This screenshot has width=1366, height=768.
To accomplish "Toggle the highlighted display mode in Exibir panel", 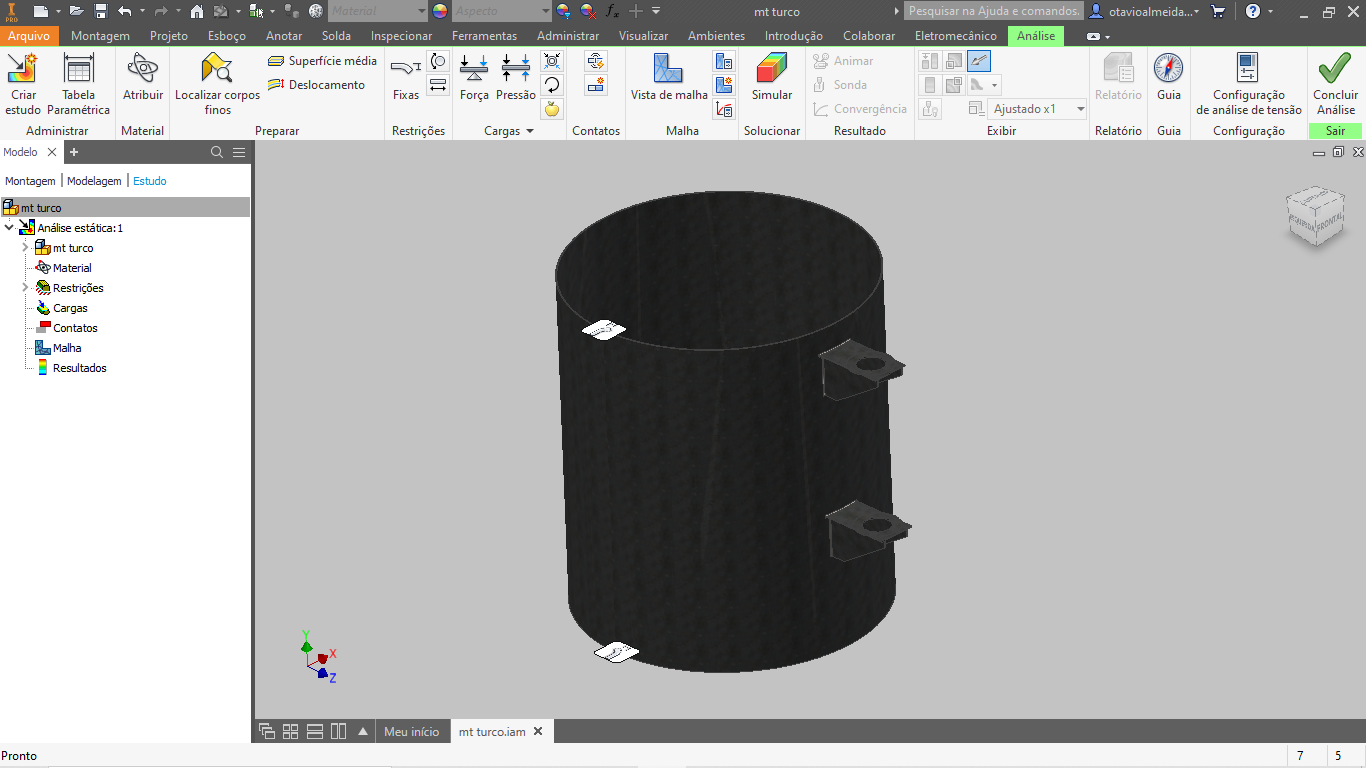I will [x=978, y=60].
